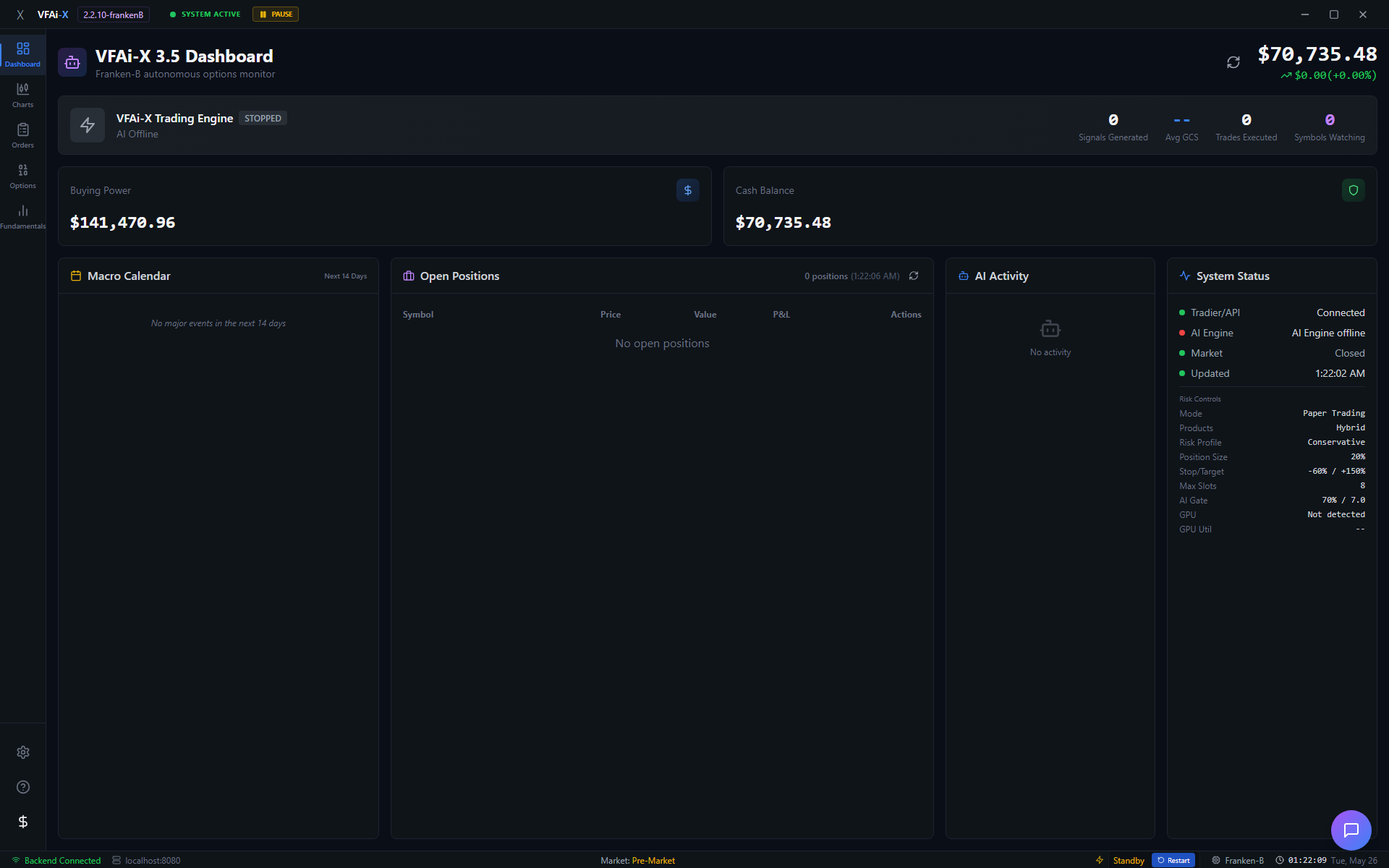
Task: Click the Cash Balance shield icon
Action: tap(1354, 190)
